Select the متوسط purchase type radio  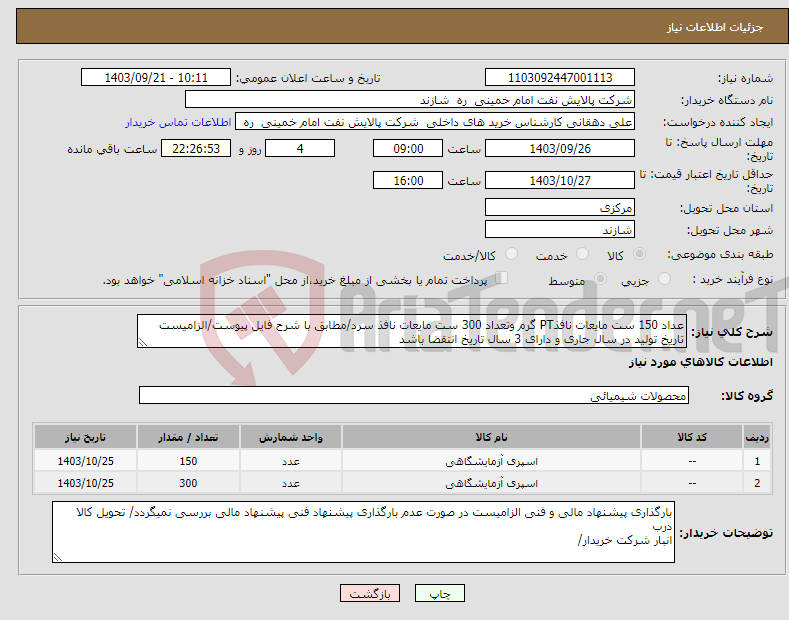coord(600,278)
